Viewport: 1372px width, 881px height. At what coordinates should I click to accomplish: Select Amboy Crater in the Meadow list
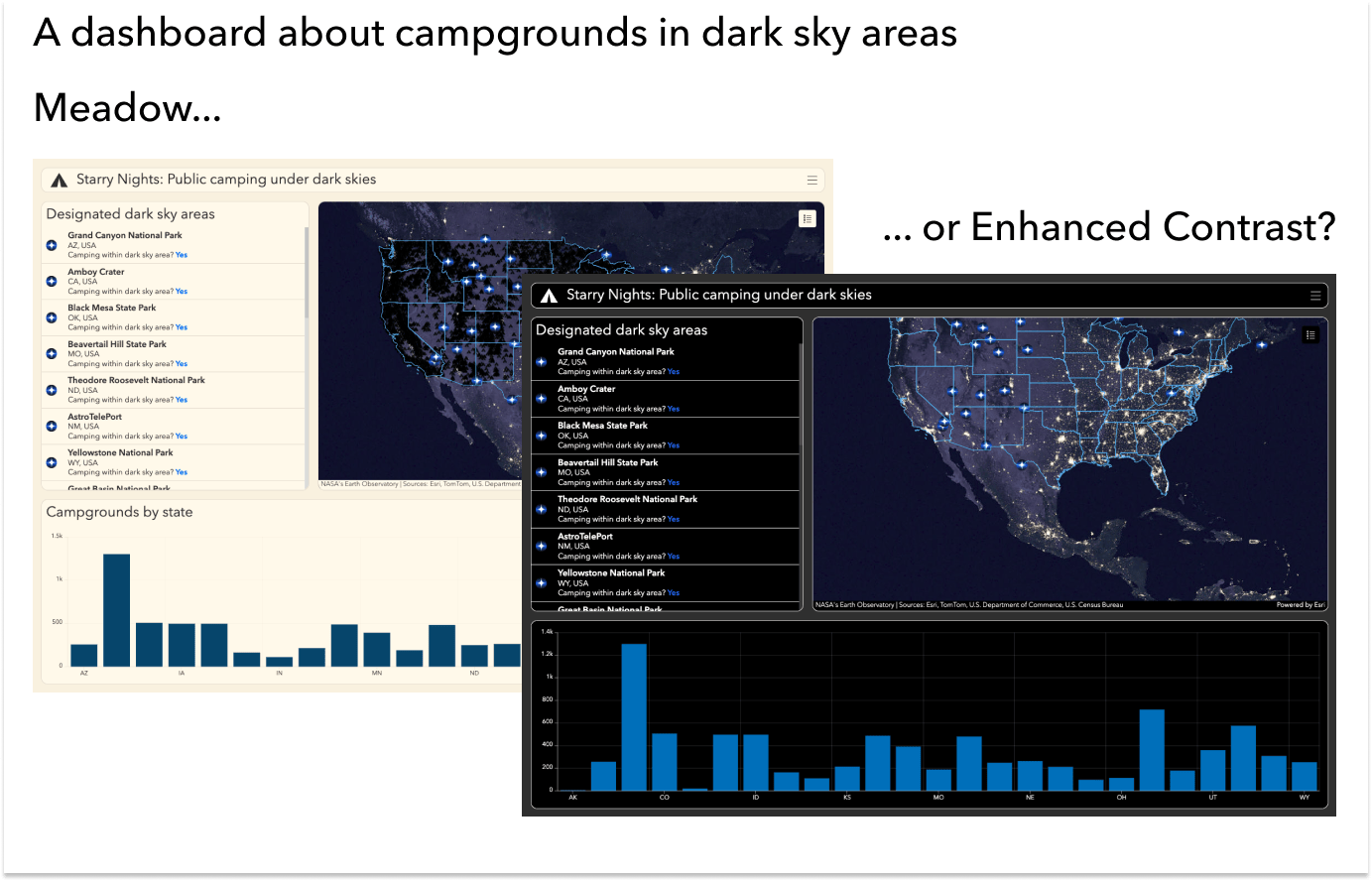point(174,282)
